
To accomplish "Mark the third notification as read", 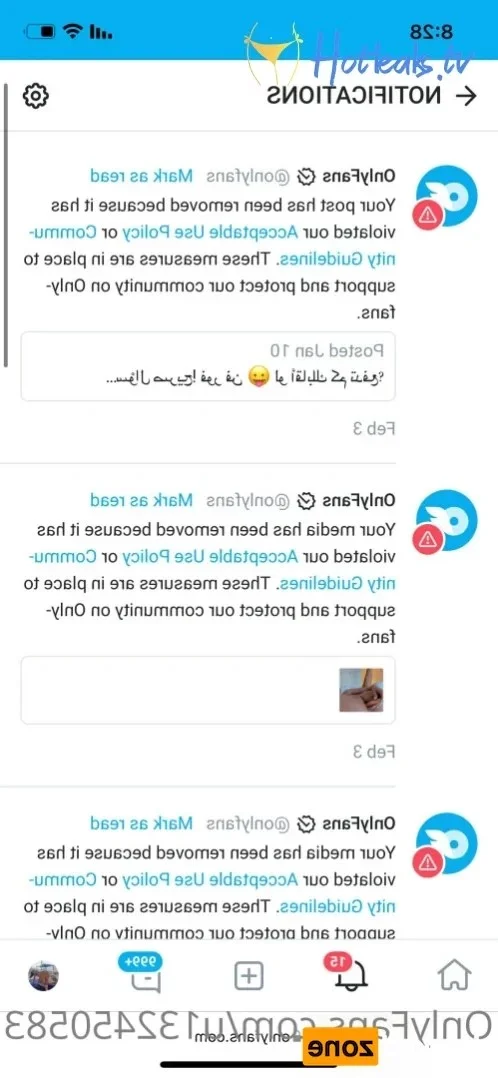I will [x=142, y=823].
